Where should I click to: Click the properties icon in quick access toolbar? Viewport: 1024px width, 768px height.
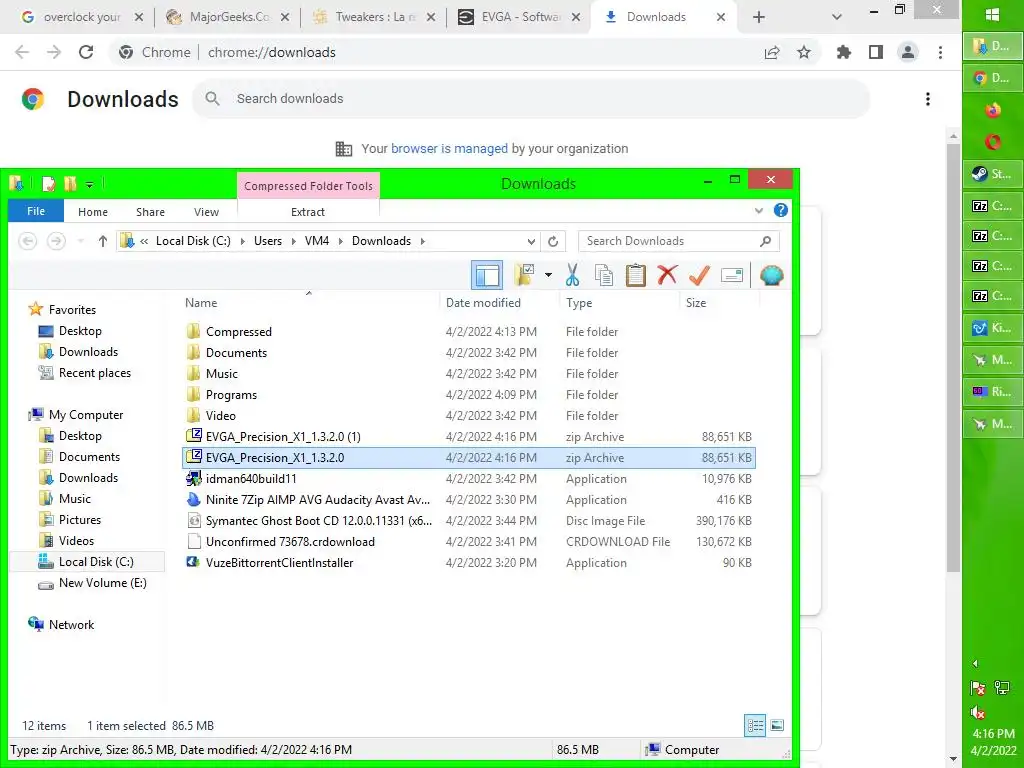pyautogui.click(x=48, y=184)
